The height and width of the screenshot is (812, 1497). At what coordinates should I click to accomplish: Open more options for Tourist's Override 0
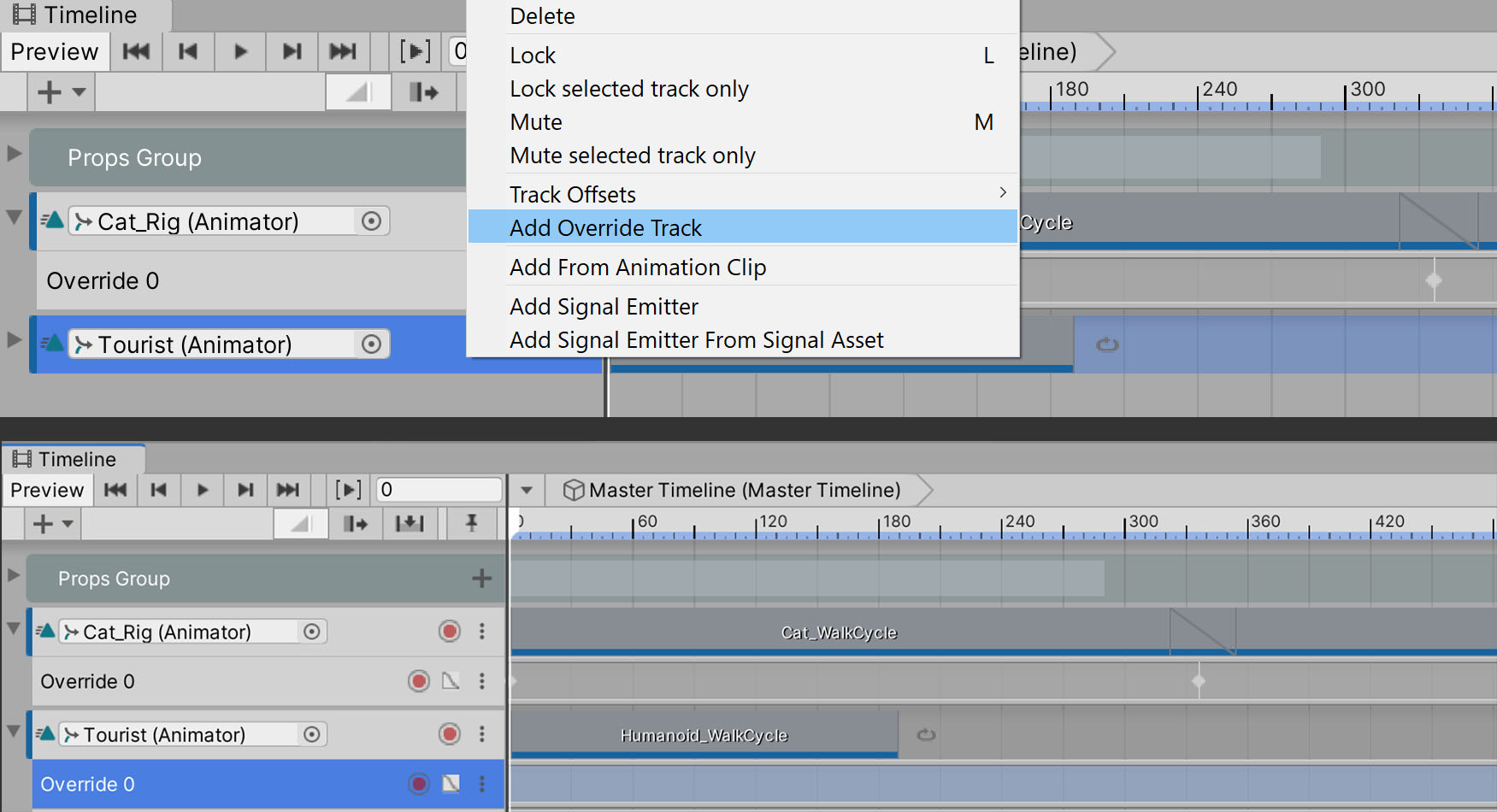point(482,784)
